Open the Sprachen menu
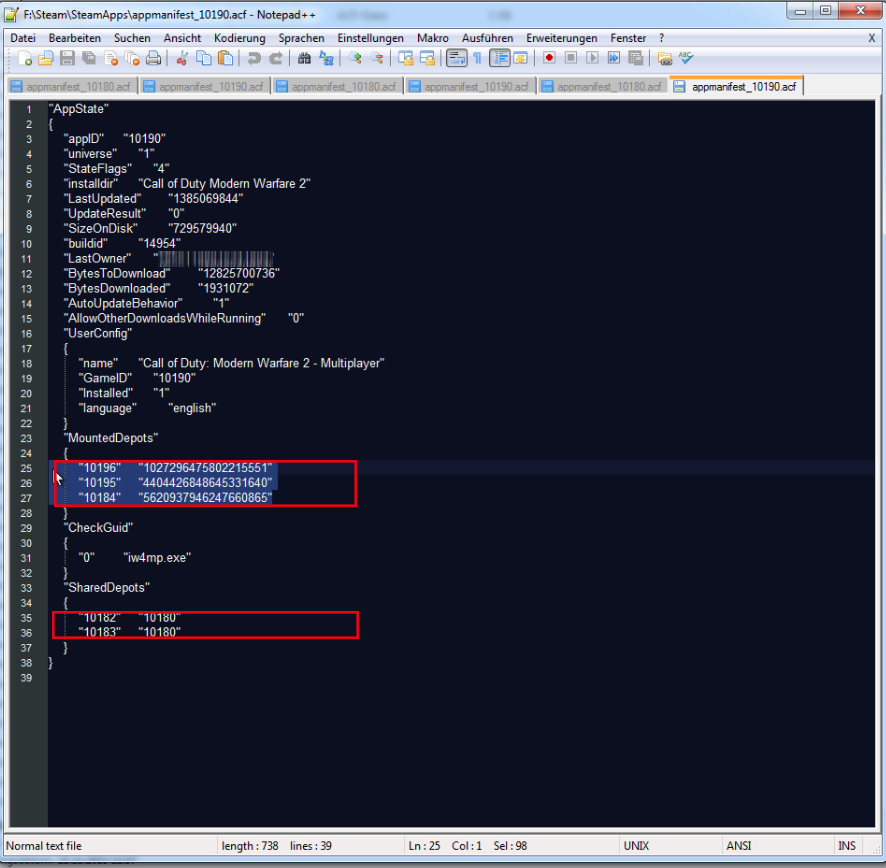 (301, 38)
